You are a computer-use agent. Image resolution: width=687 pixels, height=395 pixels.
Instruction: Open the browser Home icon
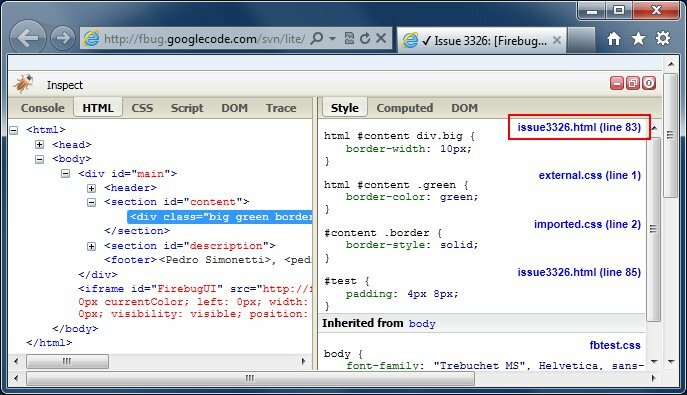click(x=614, y=39)
